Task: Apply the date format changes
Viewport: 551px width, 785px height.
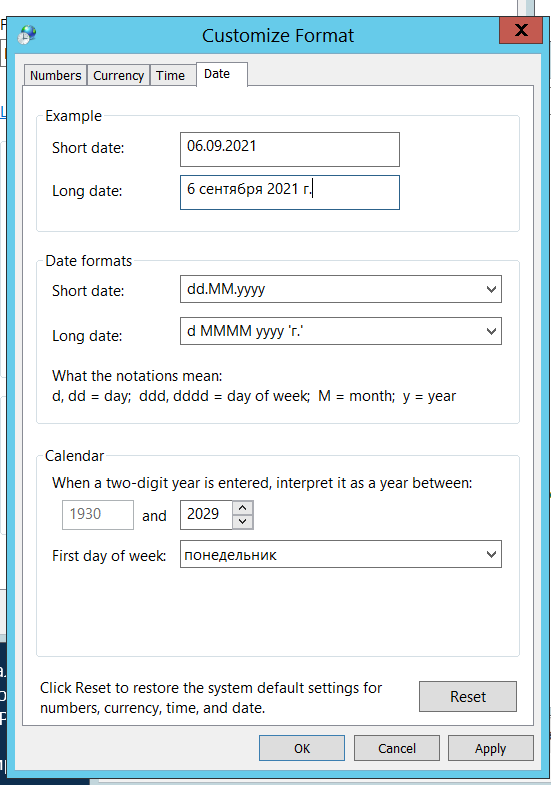Action: [x=490, y=748]
